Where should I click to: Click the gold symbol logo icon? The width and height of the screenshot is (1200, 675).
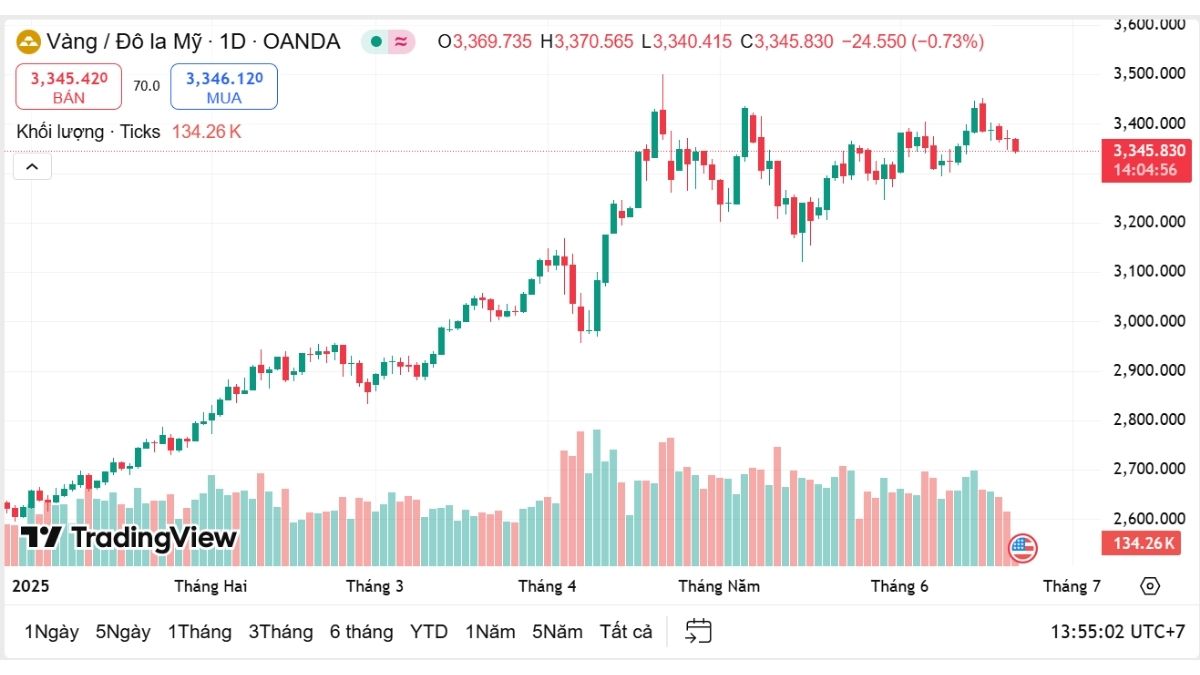pos(28,42)
